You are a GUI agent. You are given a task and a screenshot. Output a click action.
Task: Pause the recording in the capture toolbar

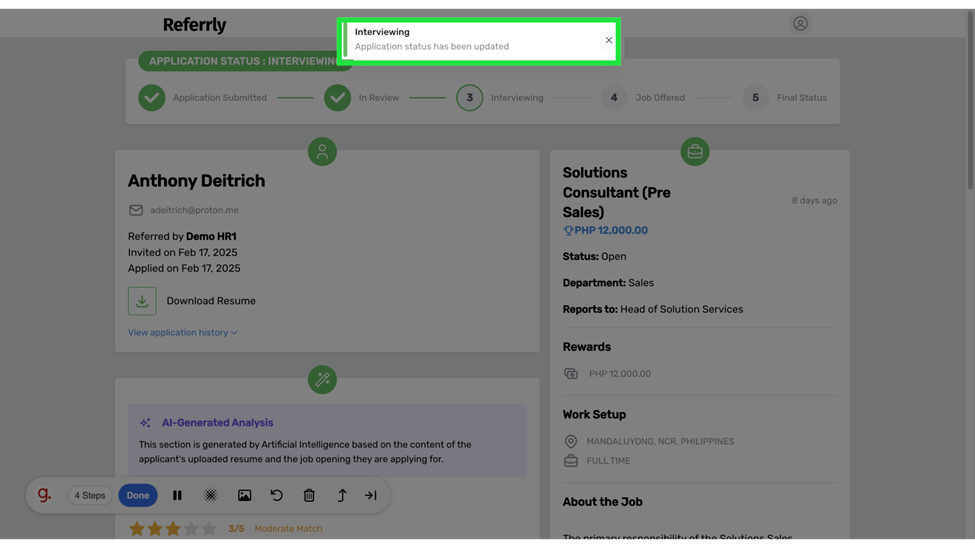177,495
